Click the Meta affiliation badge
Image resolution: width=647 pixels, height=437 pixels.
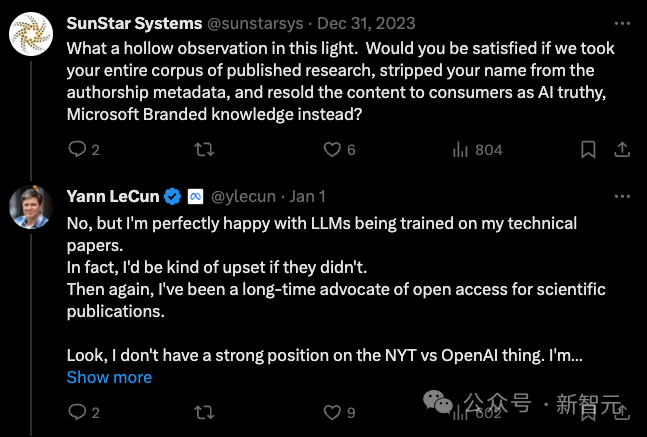(196, 195)
